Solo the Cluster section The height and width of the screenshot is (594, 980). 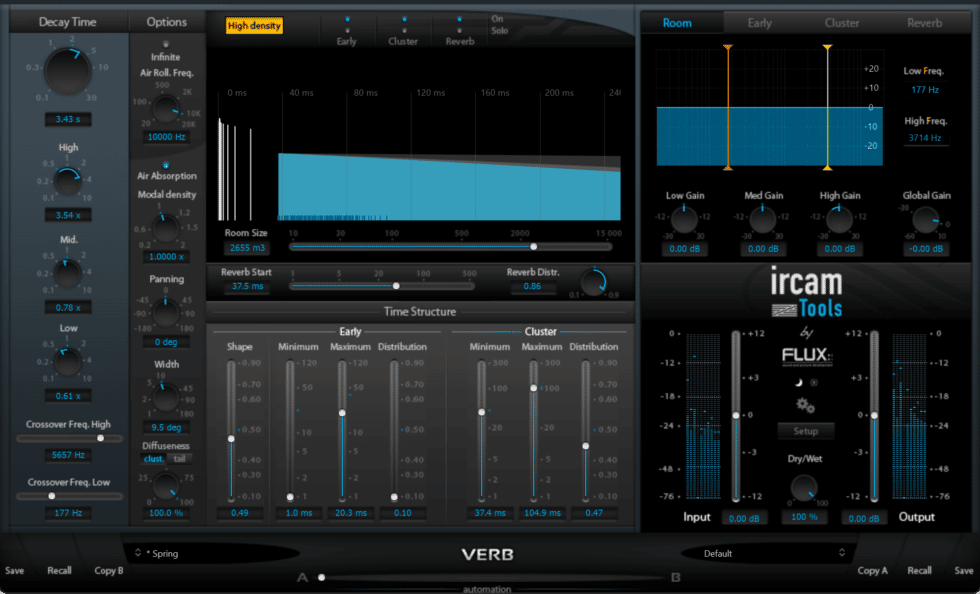[405, 30]
